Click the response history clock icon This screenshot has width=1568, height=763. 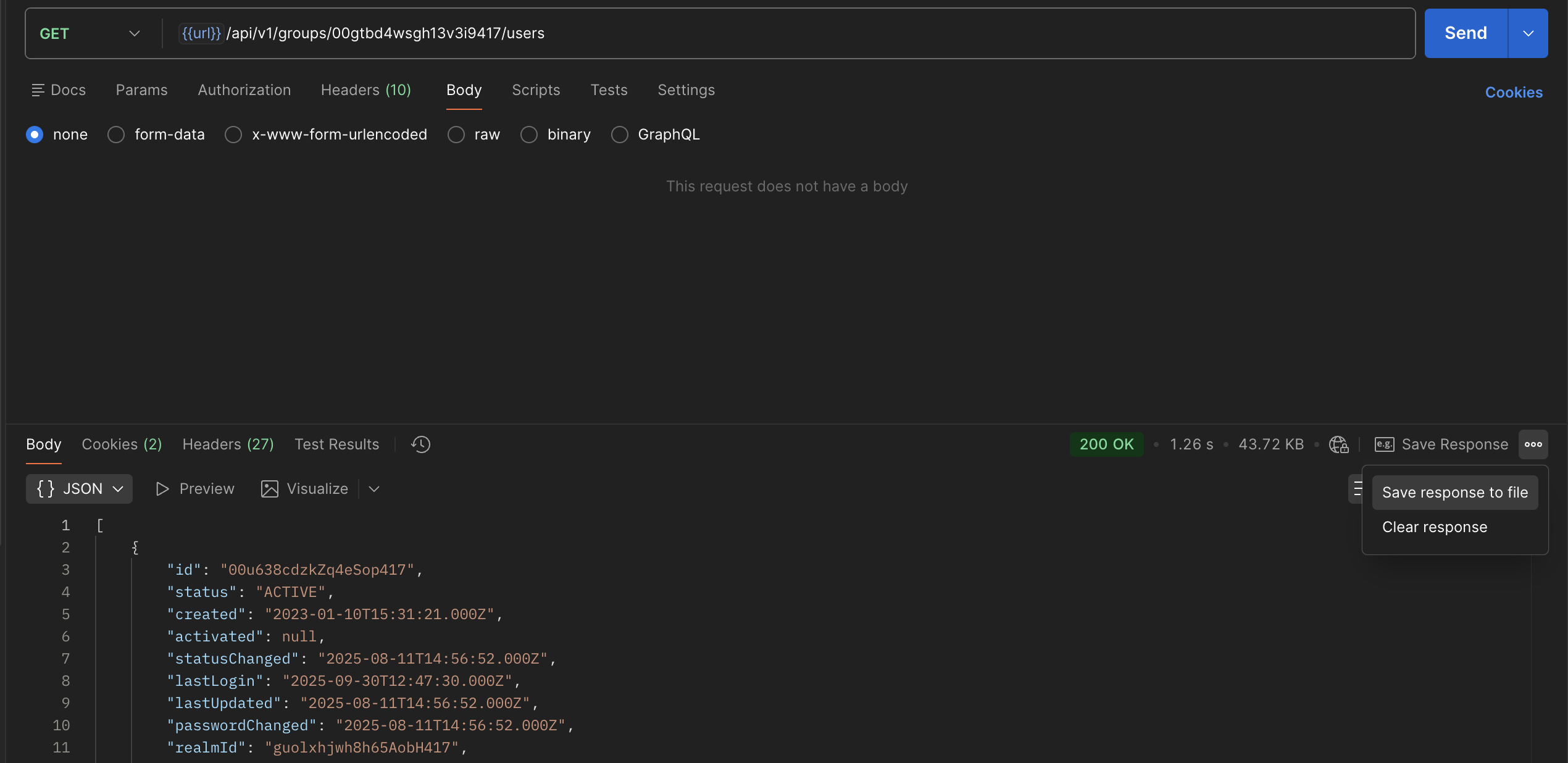tap(421, 444)
